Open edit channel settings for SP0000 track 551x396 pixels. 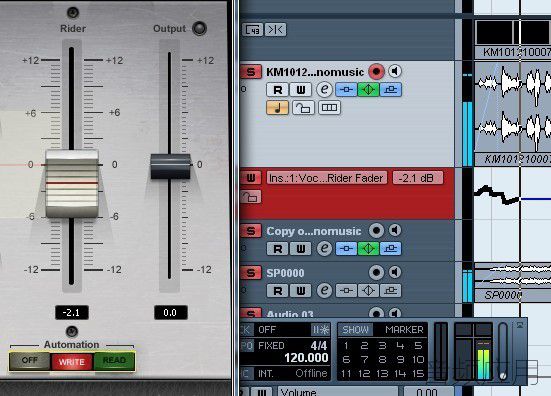(324, 291)
